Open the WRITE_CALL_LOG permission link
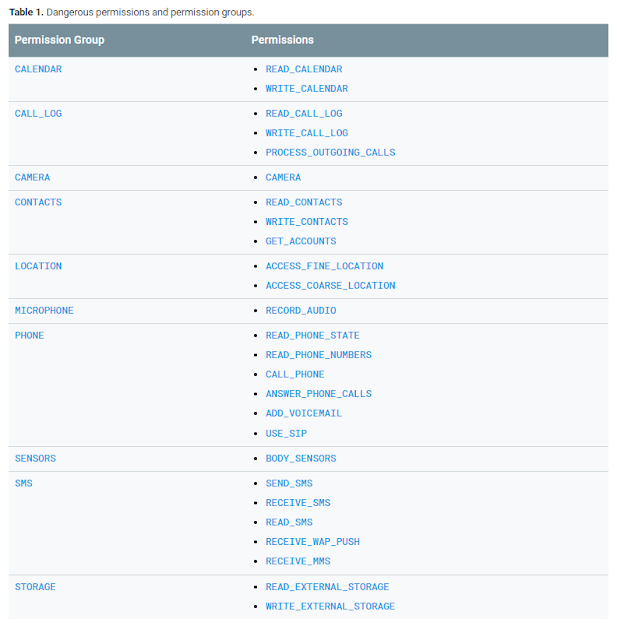 [x=307, y=133]
